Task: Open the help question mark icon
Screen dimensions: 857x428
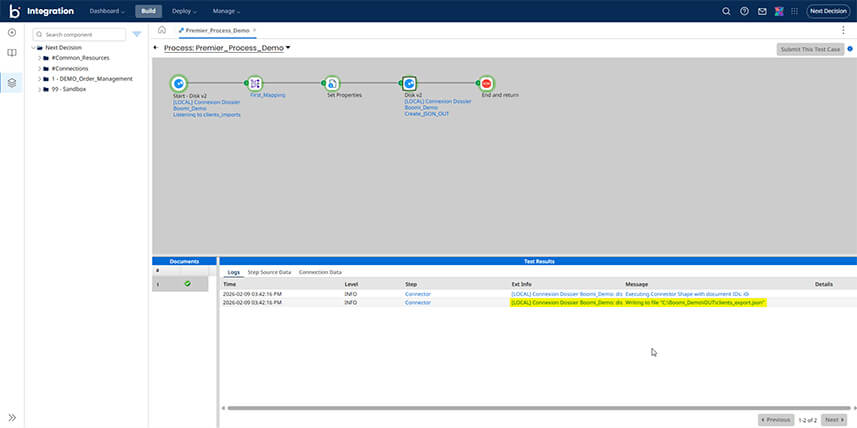Action: pos(744,11)
